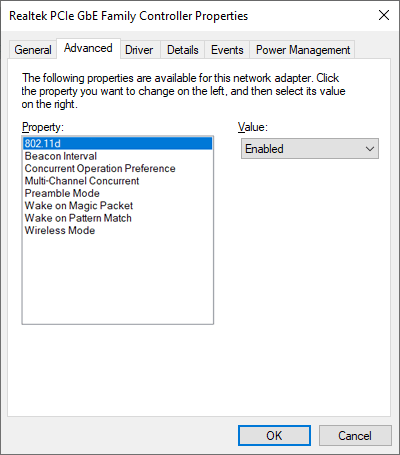The image size is (400, 455).
Task: Switch to the General tab
Action: 32,50
